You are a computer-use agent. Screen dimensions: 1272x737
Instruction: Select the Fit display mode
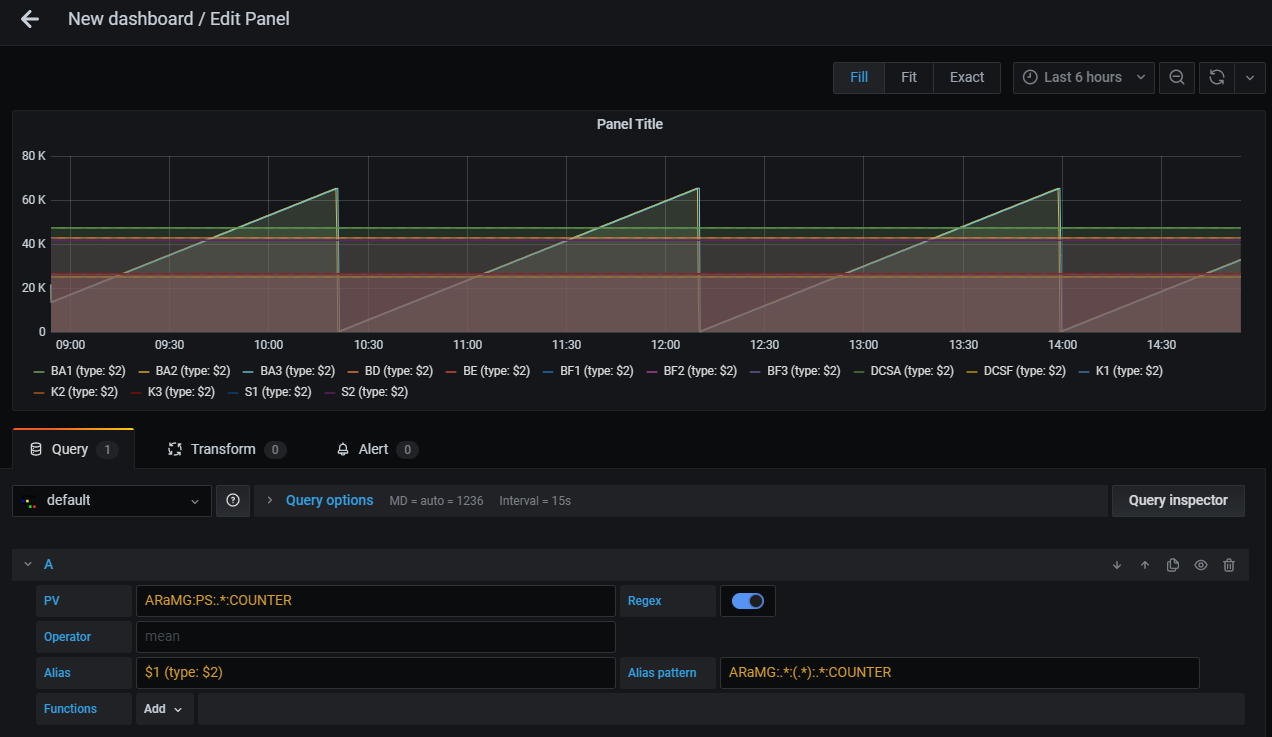pyautogui.click(x=908, y=78)
